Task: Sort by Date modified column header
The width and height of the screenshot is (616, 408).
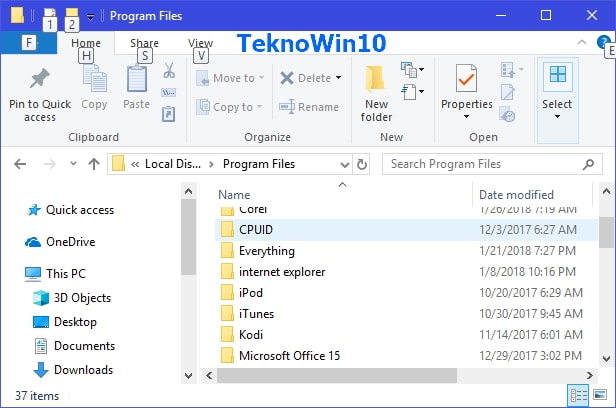Action: [x=516, y=195]
